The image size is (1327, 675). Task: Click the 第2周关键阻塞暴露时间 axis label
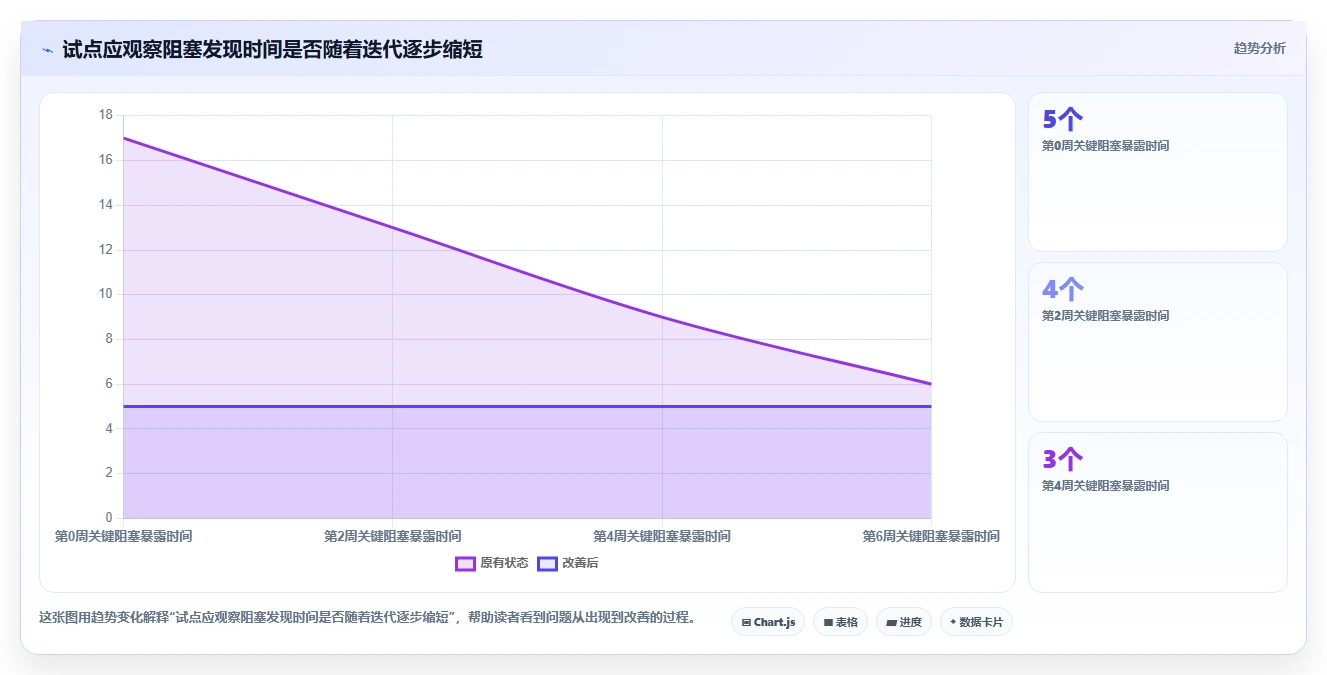393,536
